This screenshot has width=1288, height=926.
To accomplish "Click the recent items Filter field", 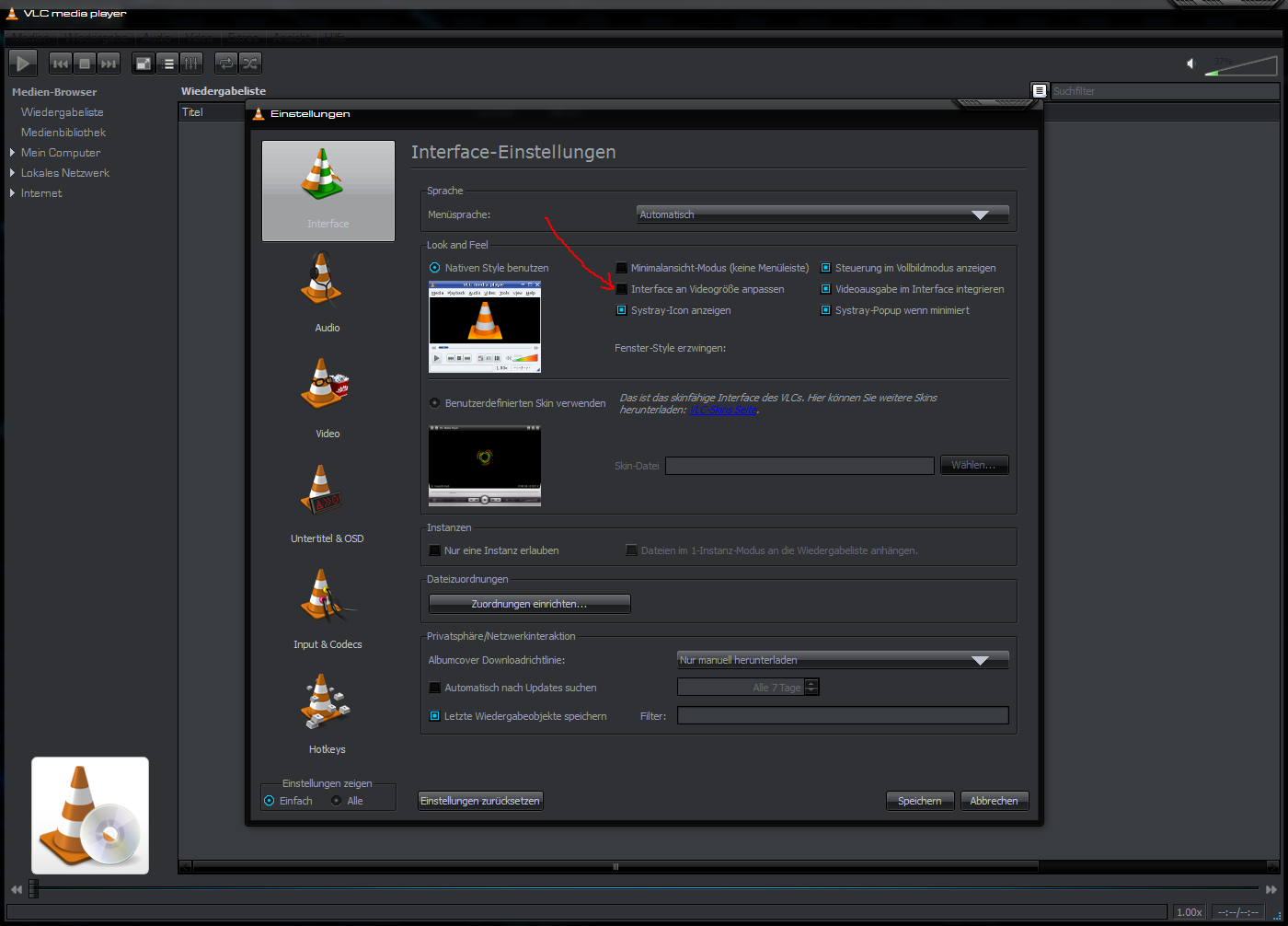I will (x=843, y=715).
